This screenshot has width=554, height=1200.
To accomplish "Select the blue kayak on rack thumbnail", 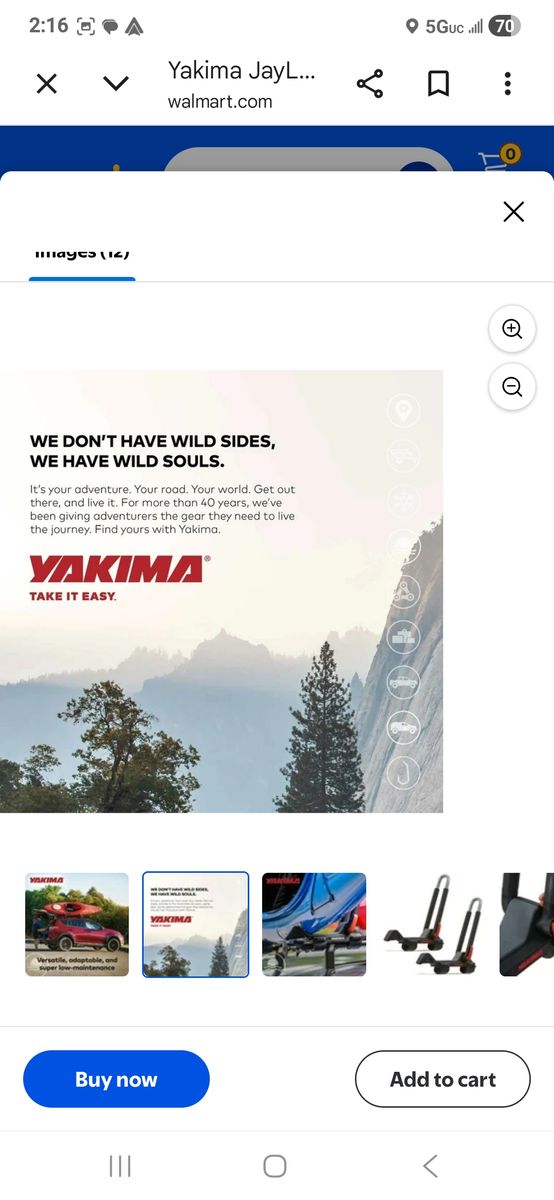I will click(314, 925).
